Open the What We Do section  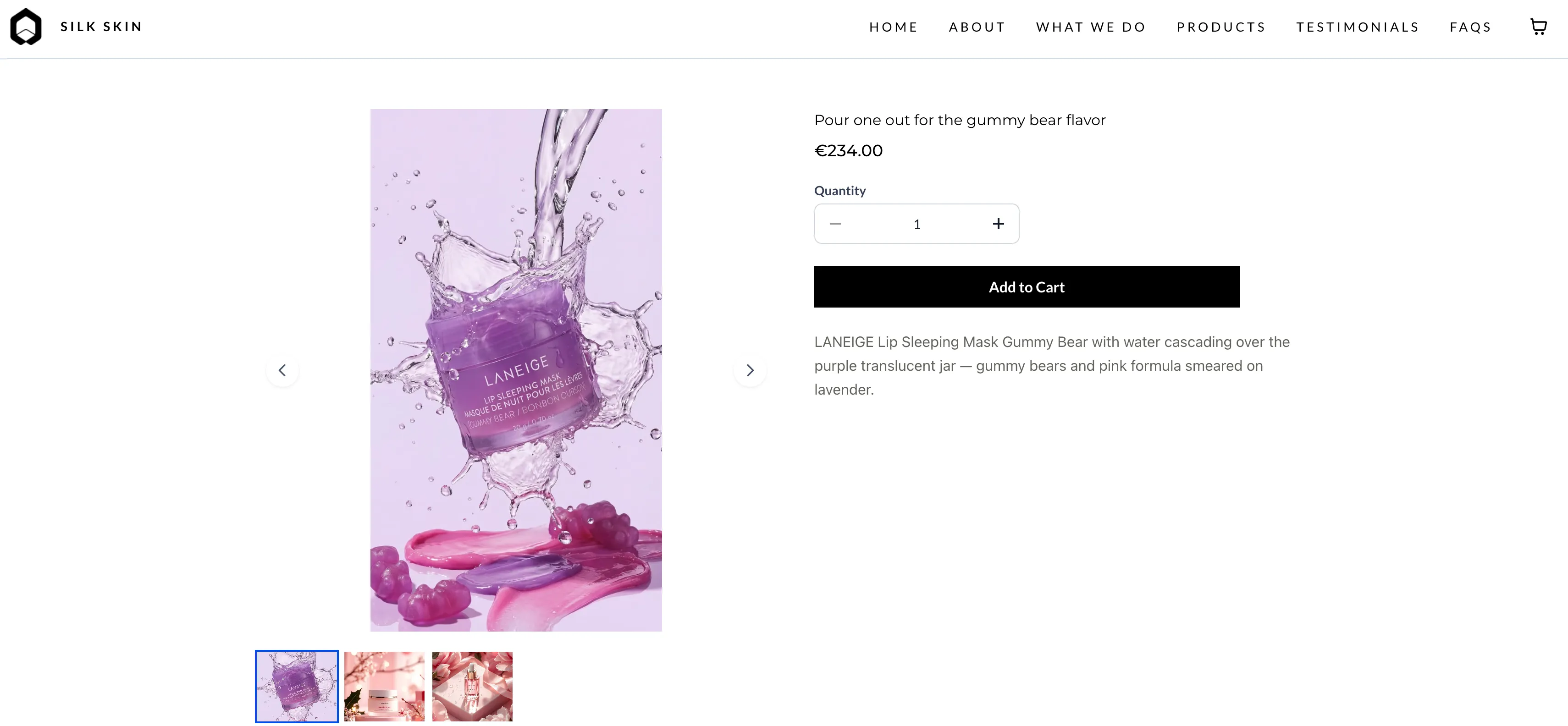click(x=1091, y=27)
